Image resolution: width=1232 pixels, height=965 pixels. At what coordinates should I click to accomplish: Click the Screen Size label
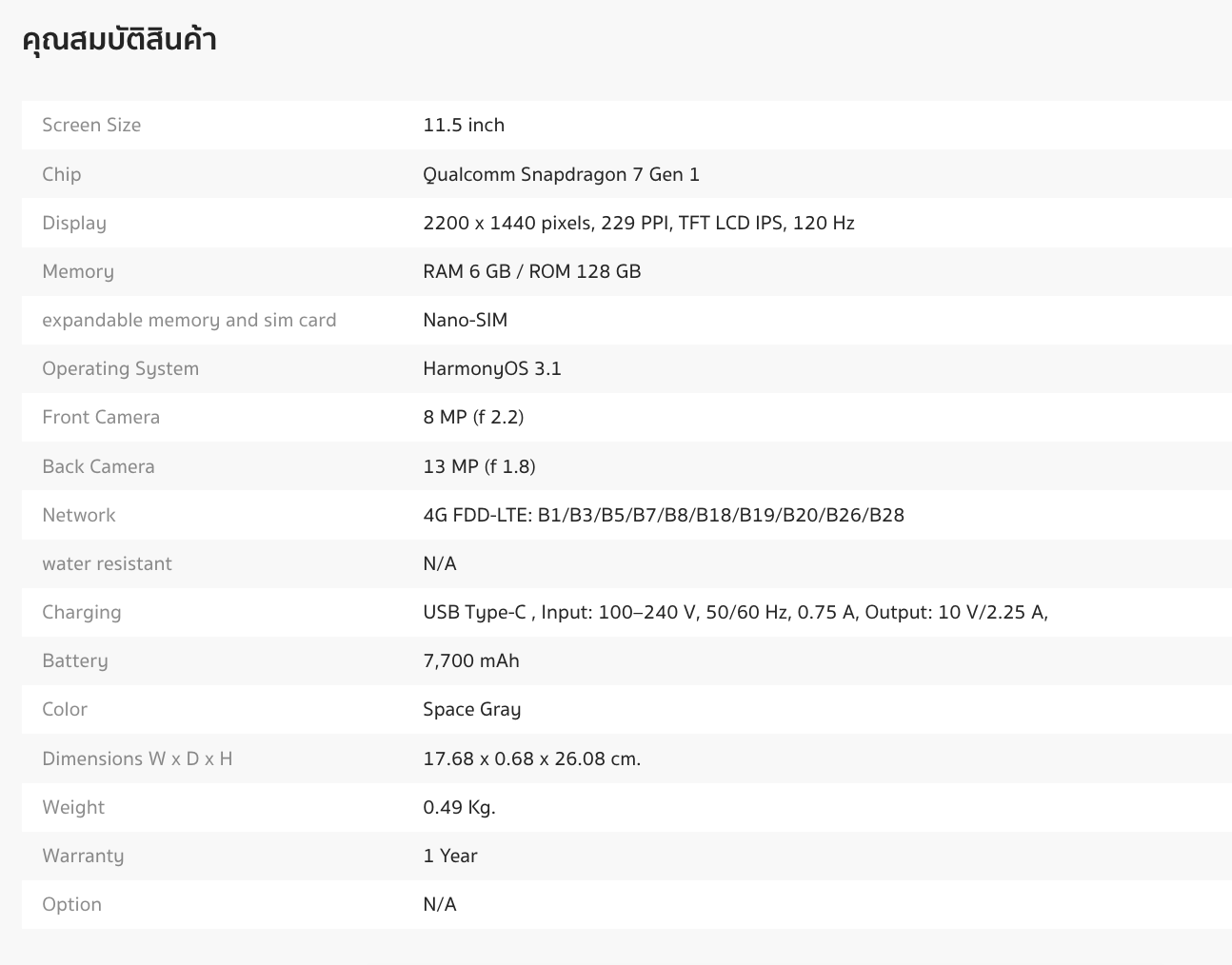coord(91,125)
